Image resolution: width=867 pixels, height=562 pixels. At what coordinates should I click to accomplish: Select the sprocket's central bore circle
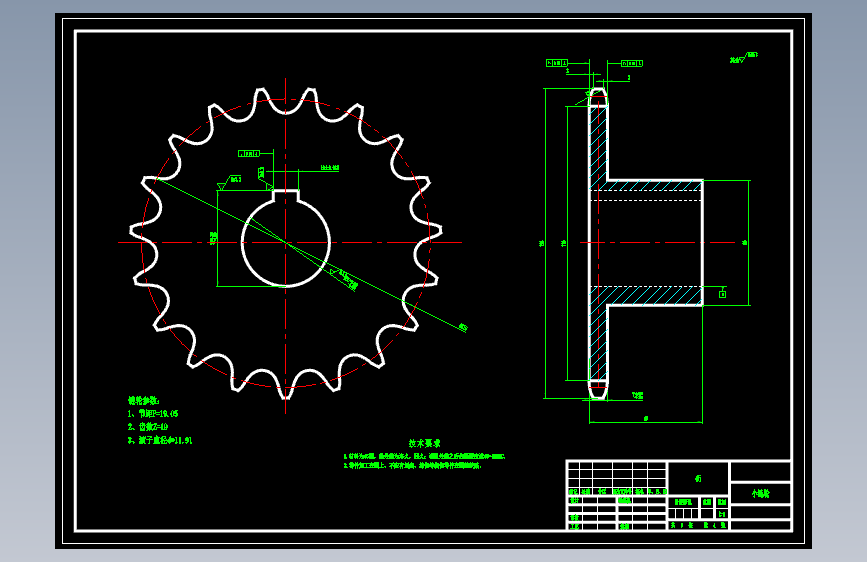[286, 242]
